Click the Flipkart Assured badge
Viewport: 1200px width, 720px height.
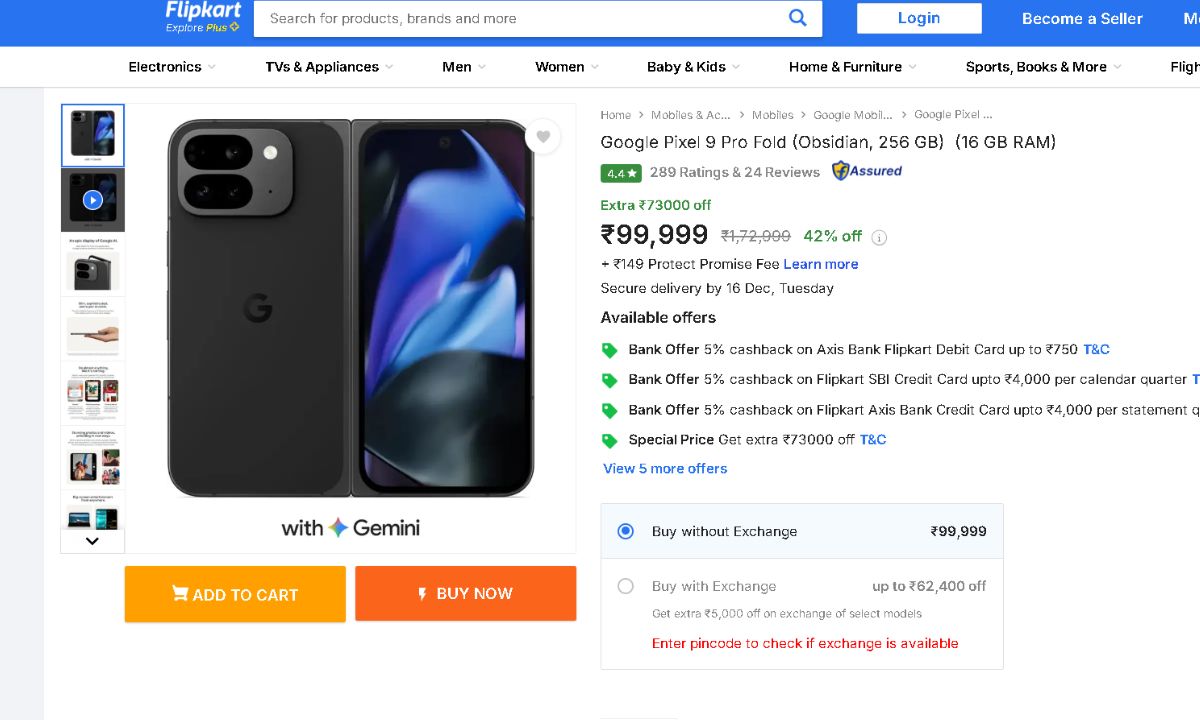point(867,171)
